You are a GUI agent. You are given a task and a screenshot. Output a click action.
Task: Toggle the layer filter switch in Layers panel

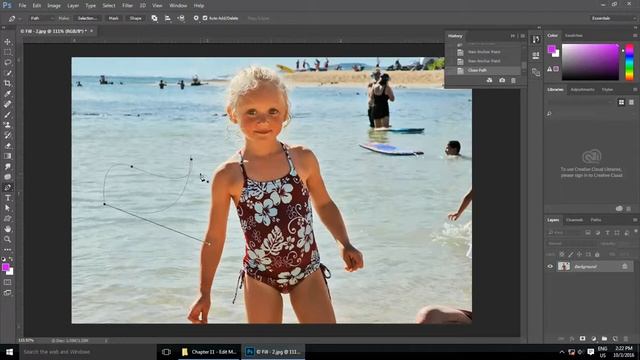pyautogui.click(x=636, y=231)
